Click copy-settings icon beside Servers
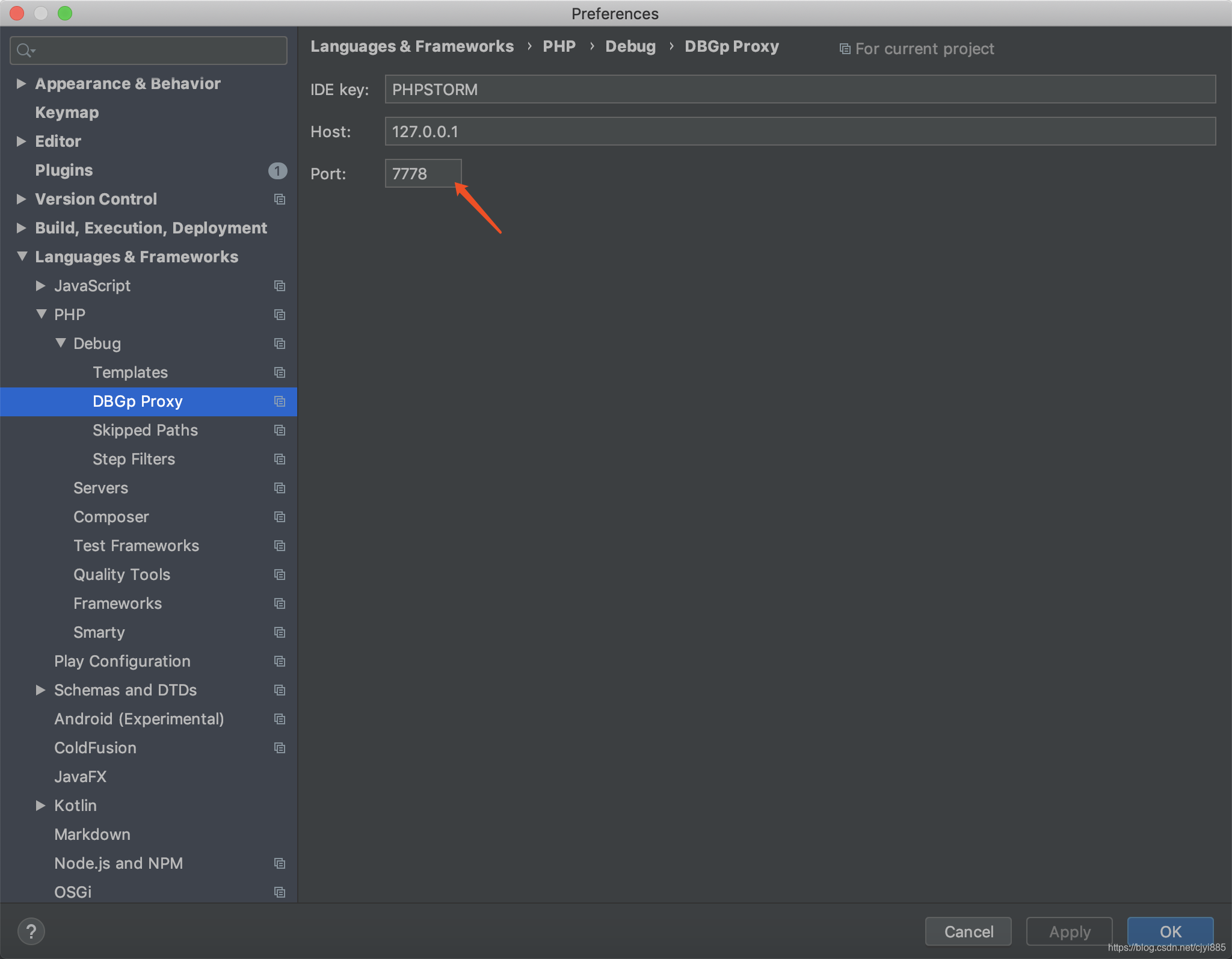Image resolution: width=1232 pixels, height=959 pixels. [279, 488]
